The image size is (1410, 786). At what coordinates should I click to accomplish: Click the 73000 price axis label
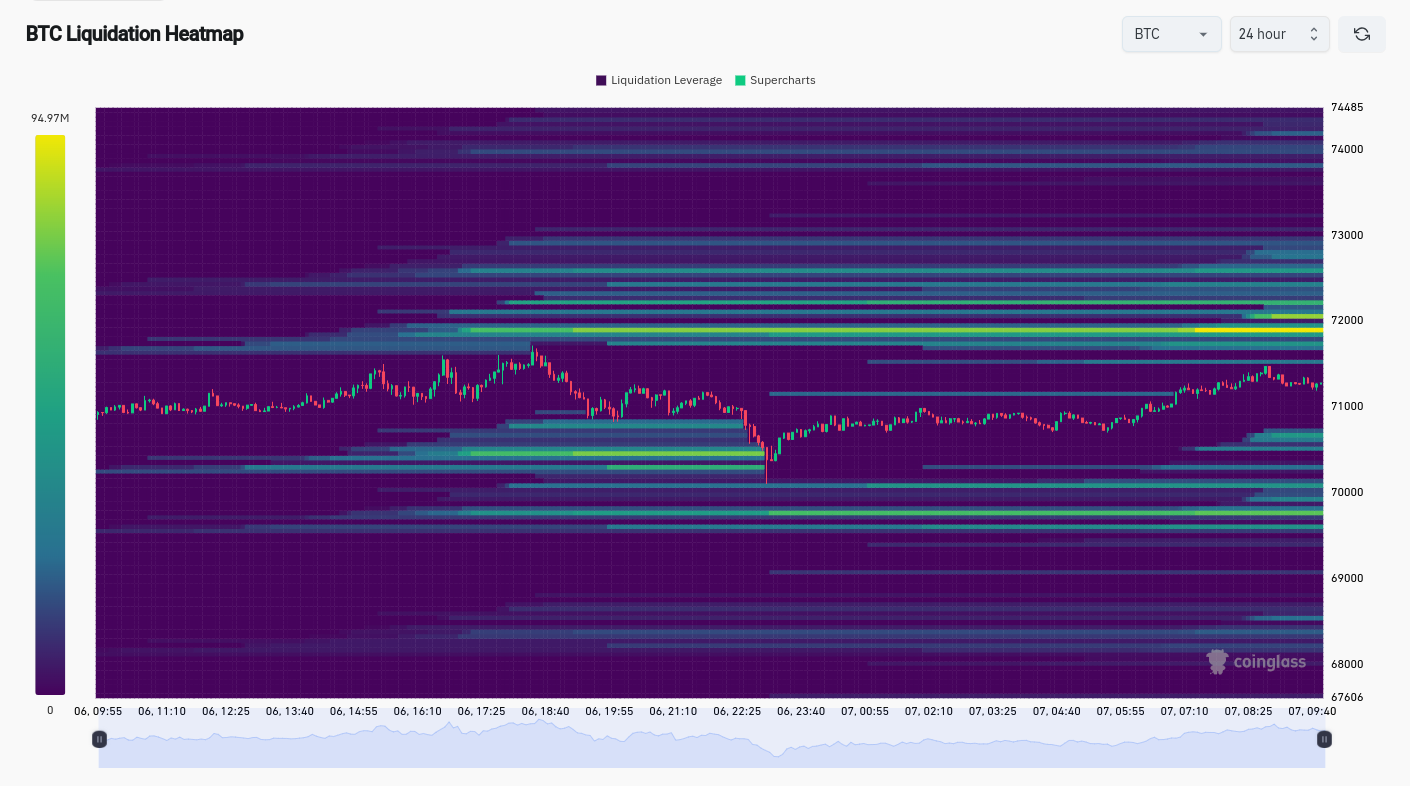click(1347, 235)
